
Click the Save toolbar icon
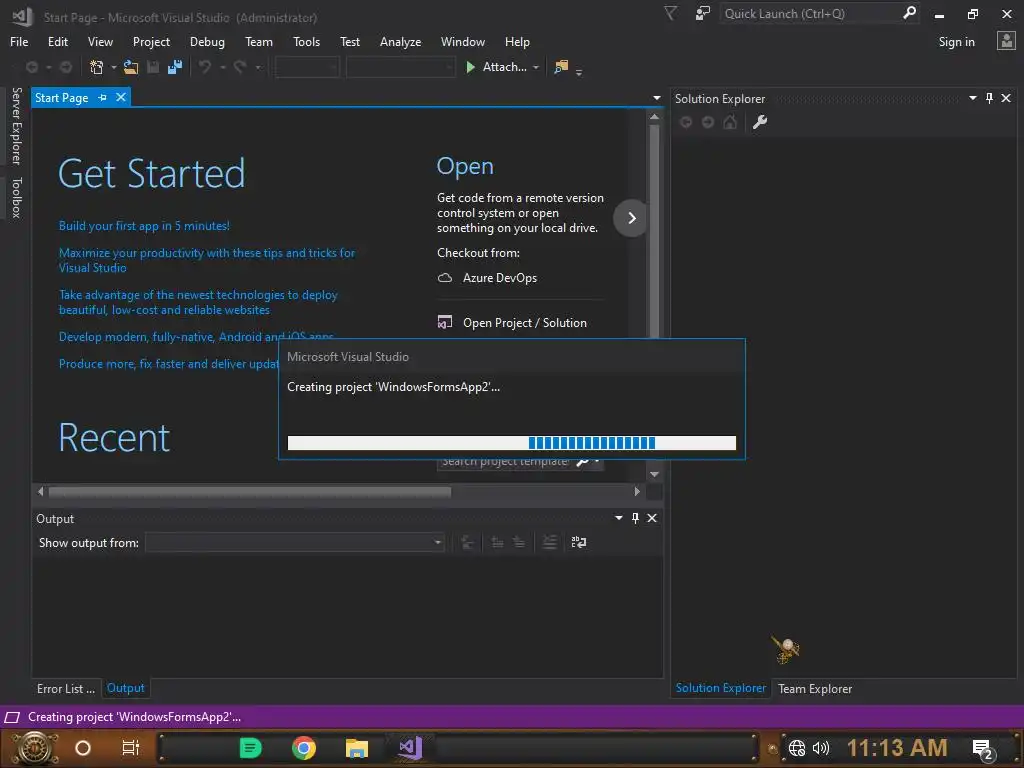[153, 67]
